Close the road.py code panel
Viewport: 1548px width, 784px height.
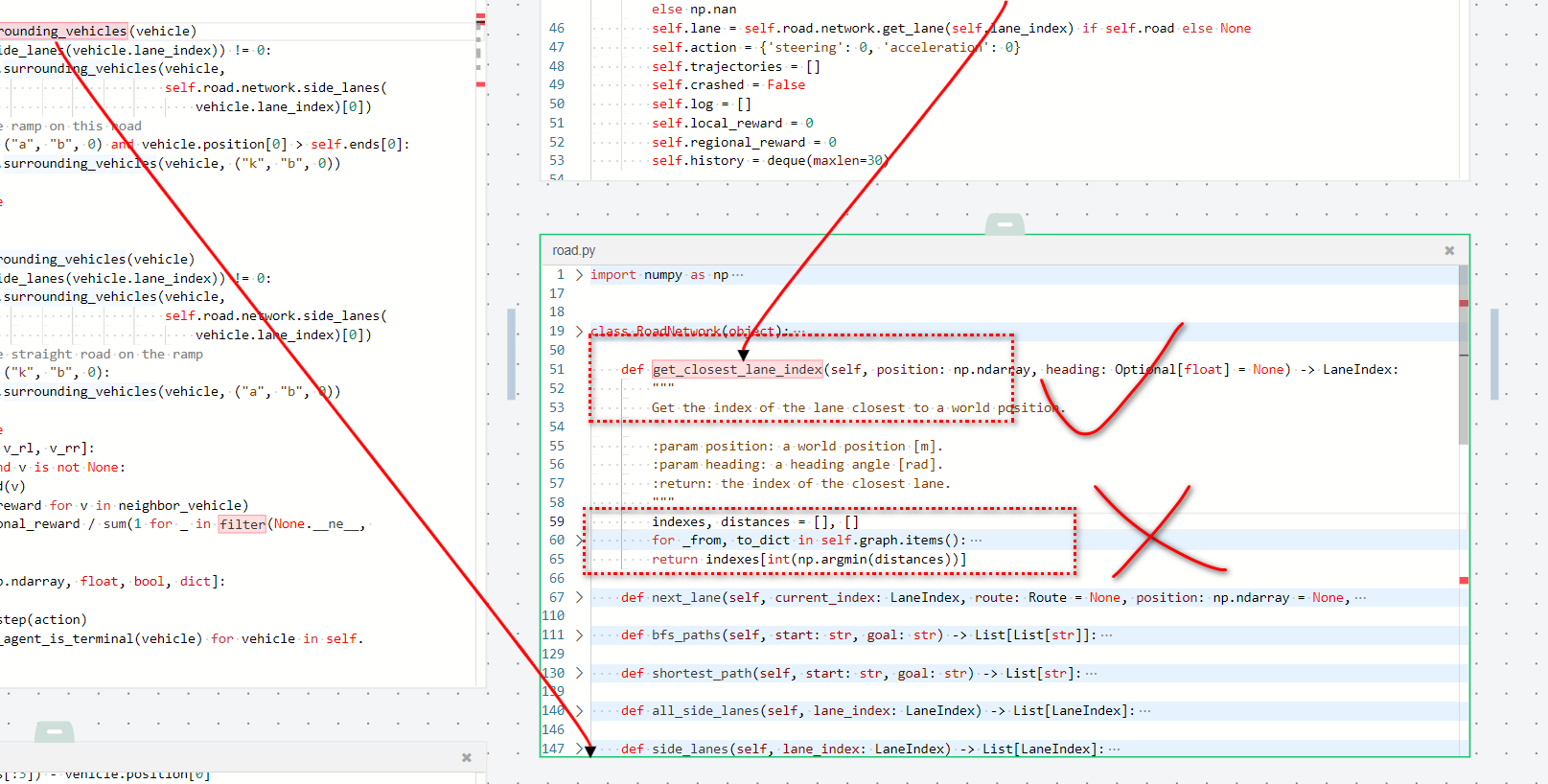click(x=1449, y=250)
